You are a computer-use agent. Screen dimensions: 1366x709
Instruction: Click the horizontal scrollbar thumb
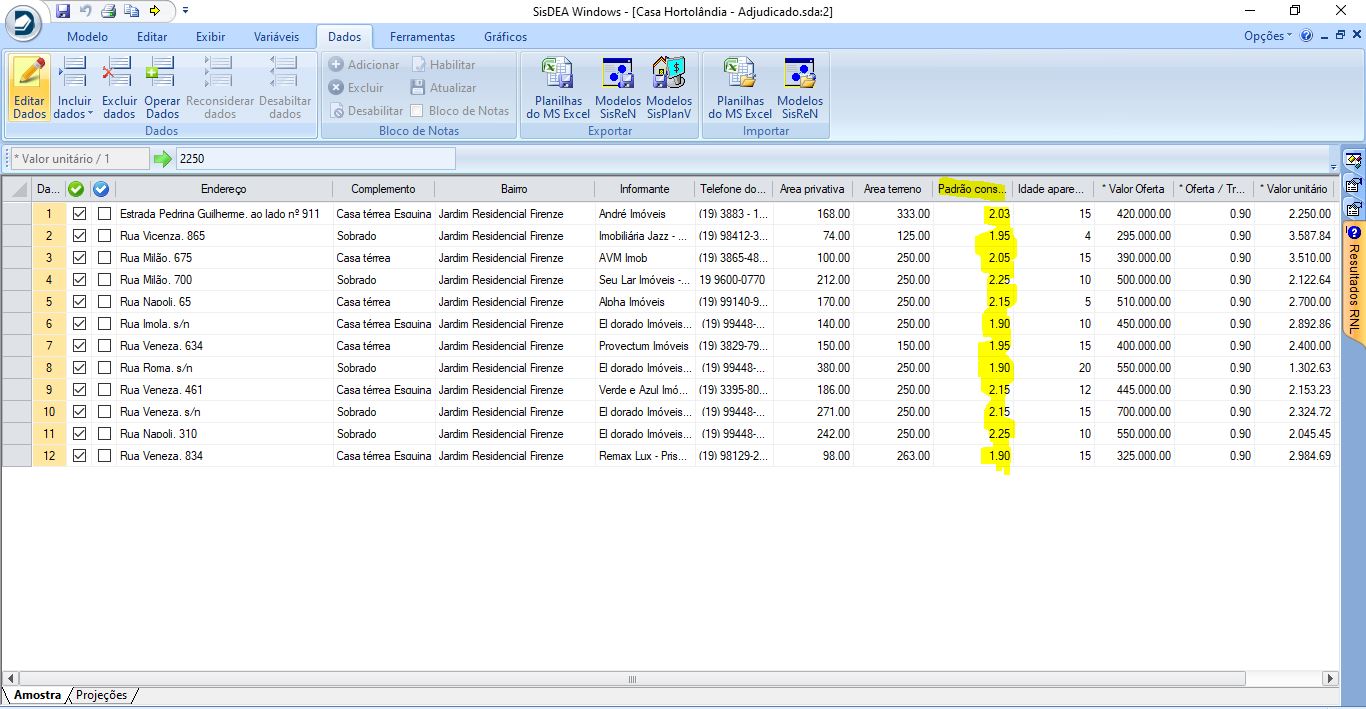[631, 679]
